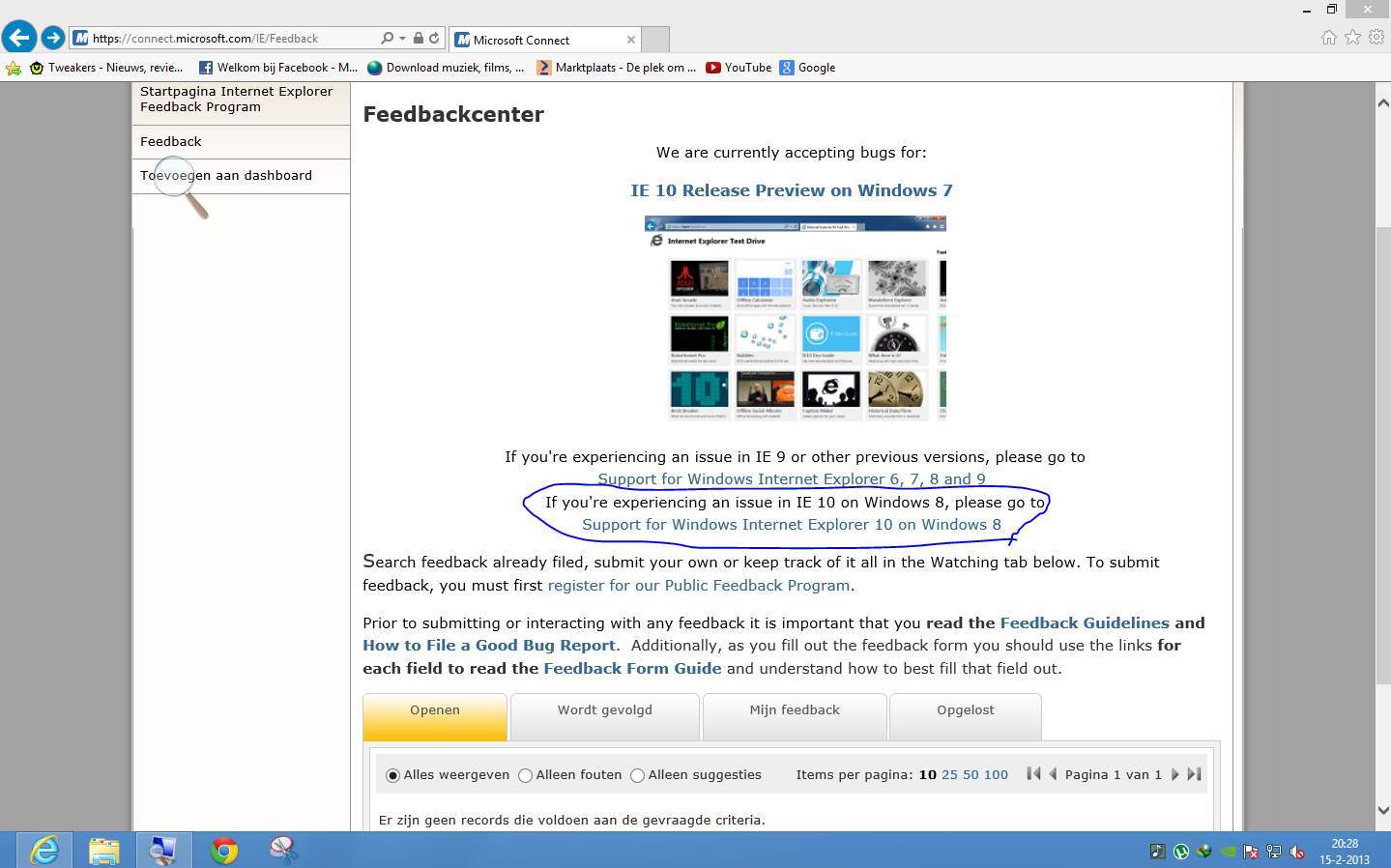Click the search magnifier in address bar
Screen dimensions: 1391x868
(x=387, y=38)
